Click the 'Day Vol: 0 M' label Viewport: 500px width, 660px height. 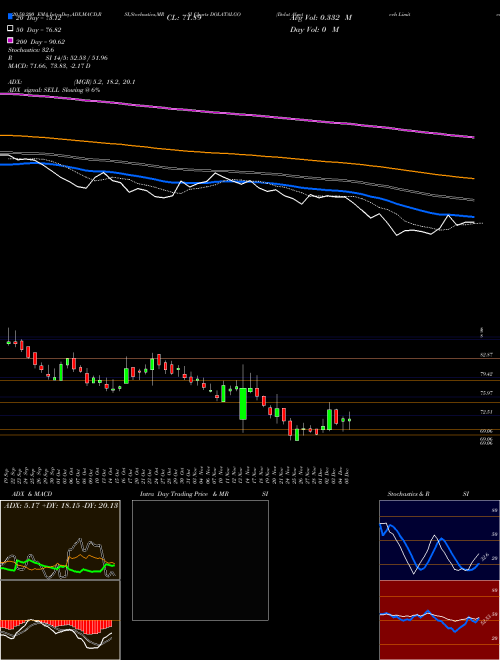[x=314, y=30]
